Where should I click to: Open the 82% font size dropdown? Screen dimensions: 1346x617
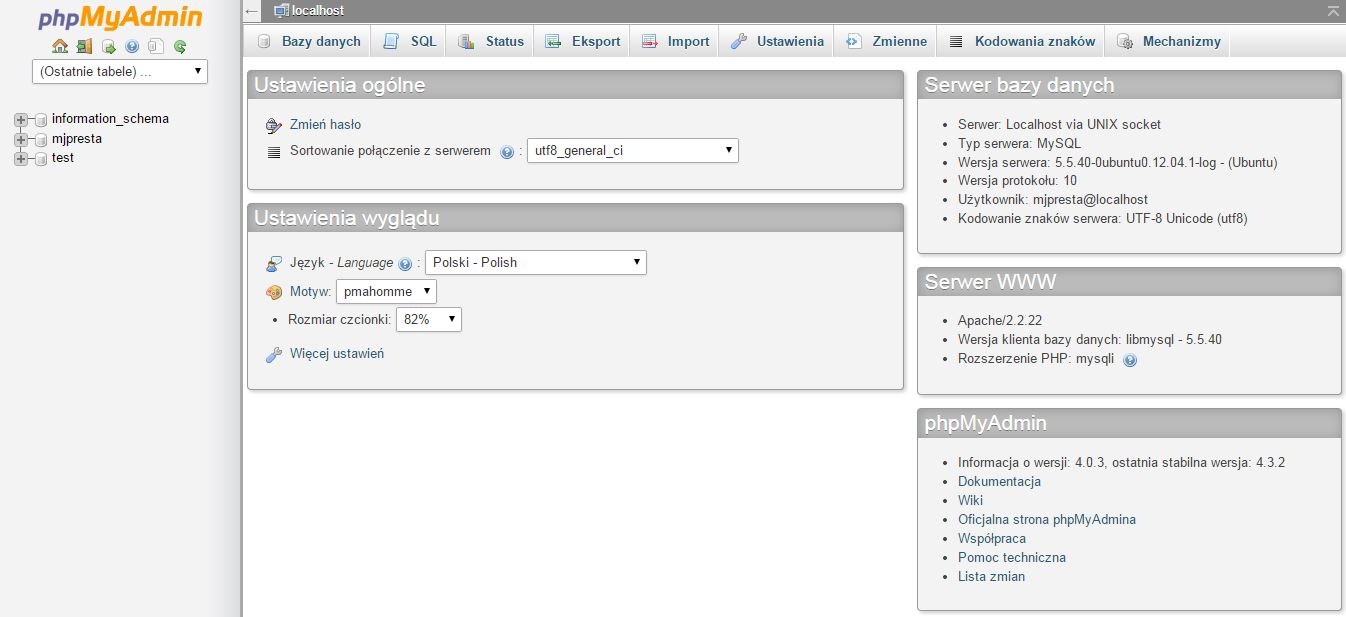[429, 319]
